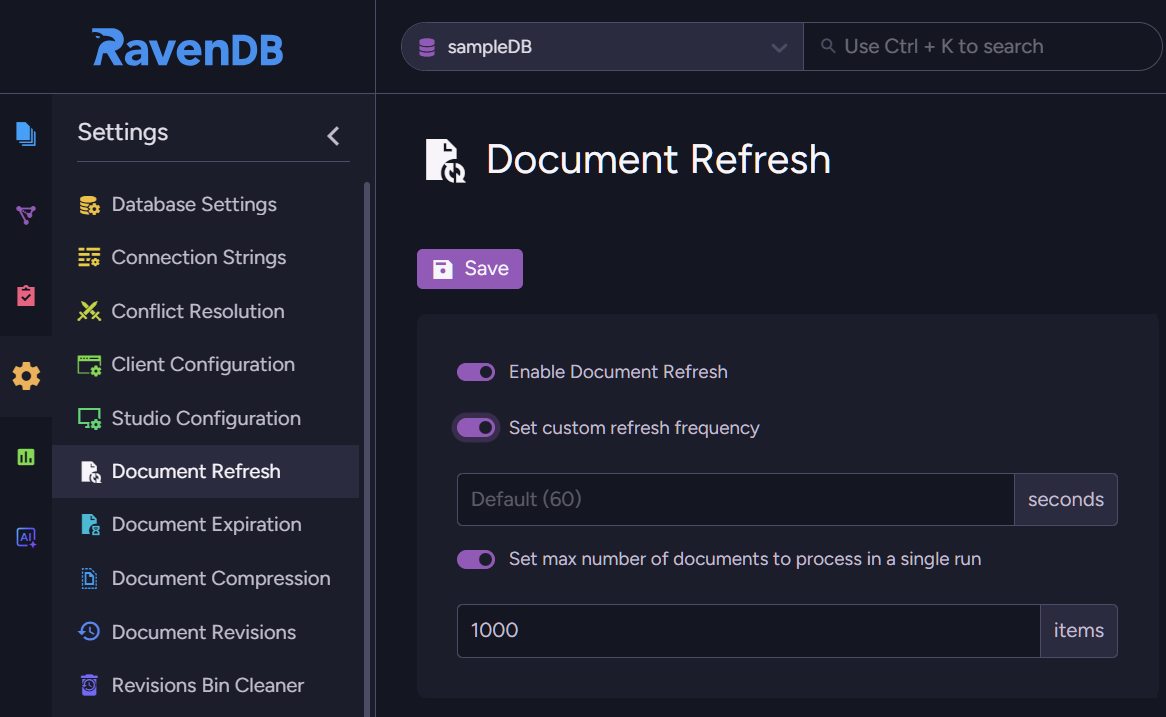Click the refresh frequency seconds field

point(735,499)
